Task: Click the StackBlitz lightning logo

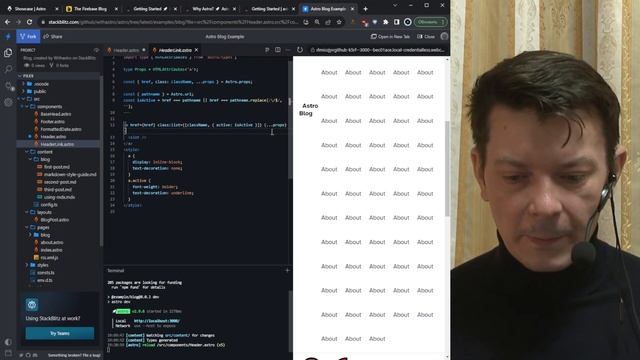Action: [x=8, y=36]
